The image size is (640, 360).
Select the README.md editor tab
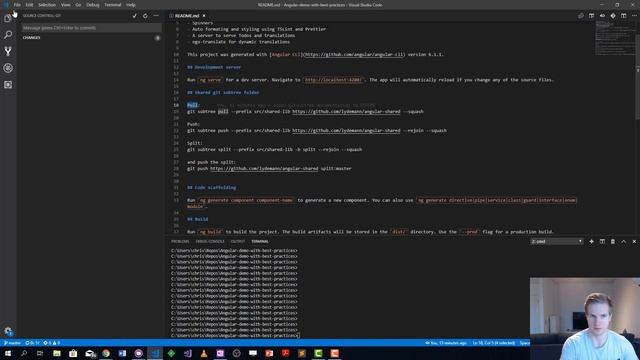click(x=187, y=16)
